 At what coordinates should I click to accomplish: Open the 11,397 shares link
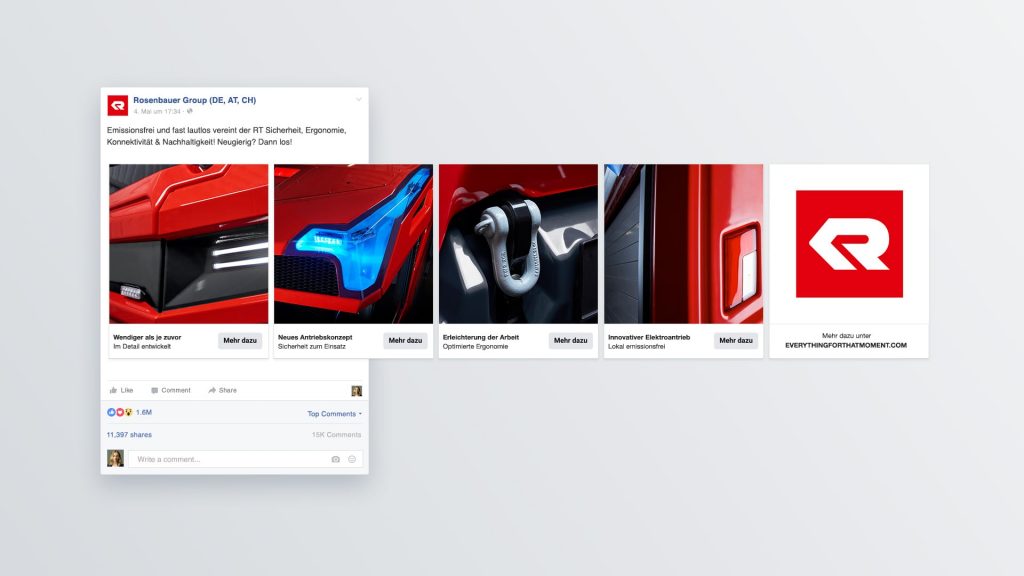point(129,435)
